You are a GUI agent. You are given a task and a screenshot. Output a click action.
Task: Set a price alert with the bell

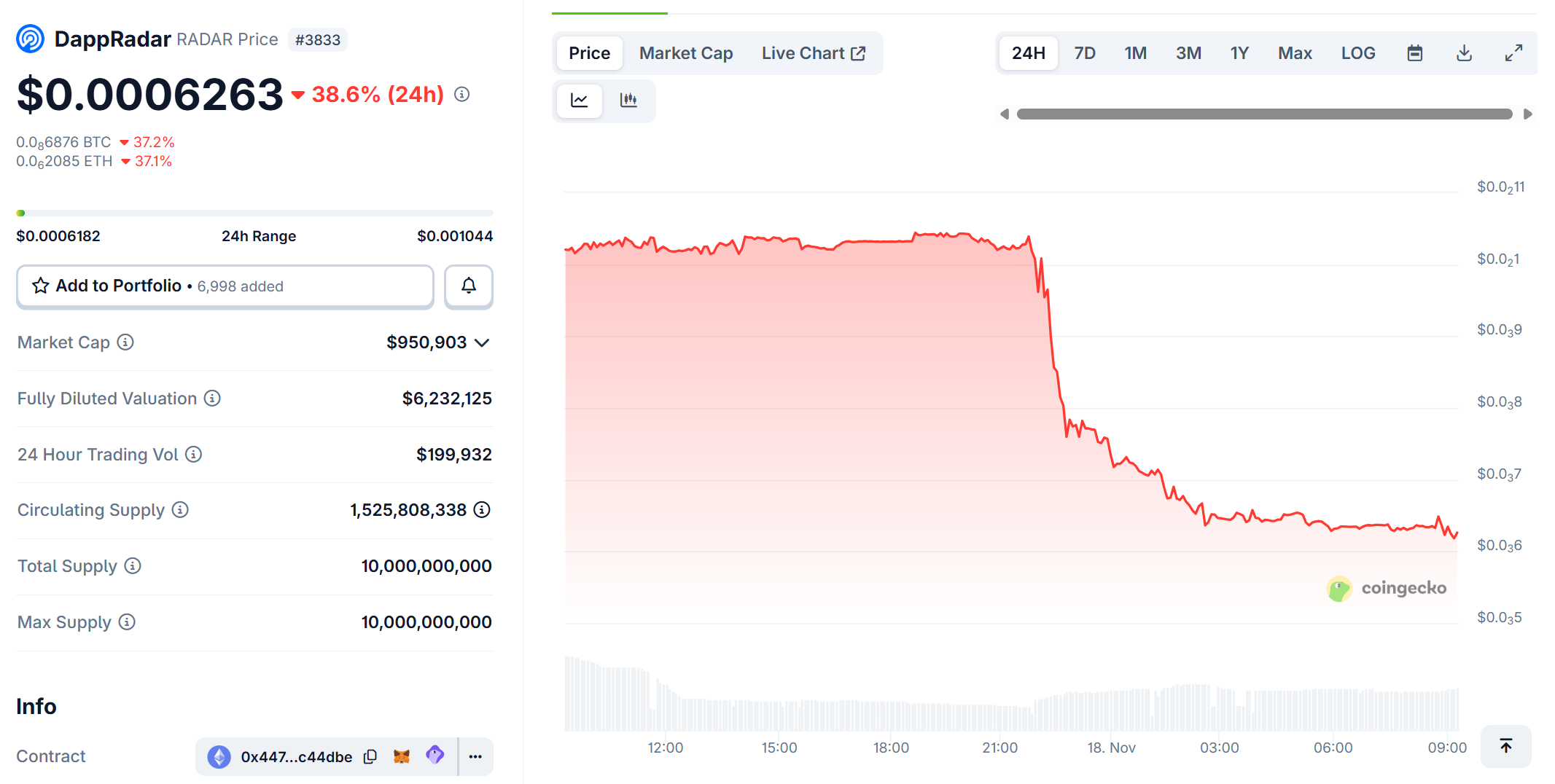click(x=468, y=286)
